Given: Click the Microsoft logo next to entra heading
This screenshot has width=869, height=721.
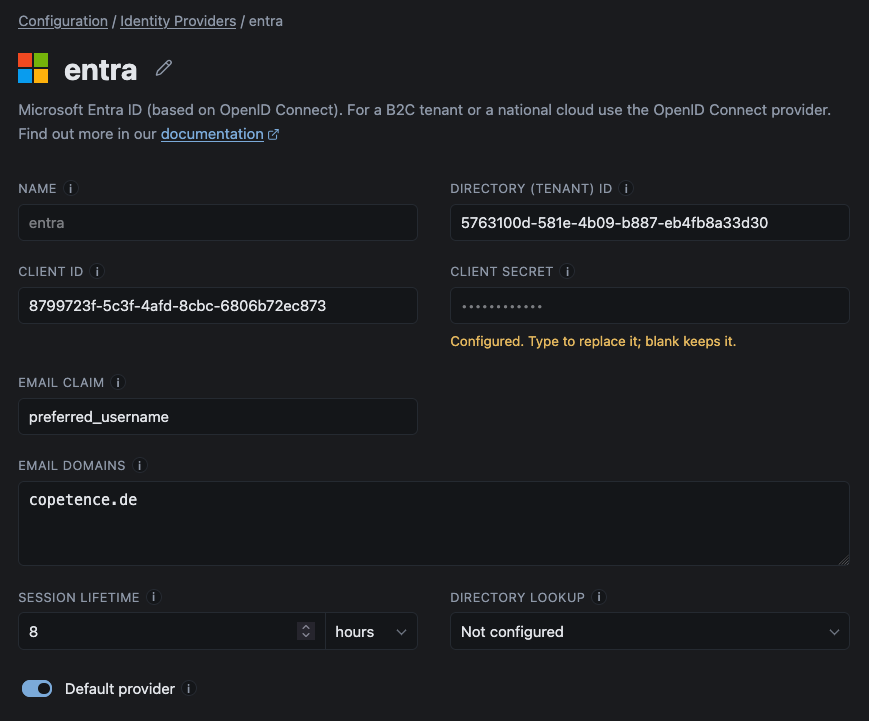Looking at the screenshot, I should point(33,68).
